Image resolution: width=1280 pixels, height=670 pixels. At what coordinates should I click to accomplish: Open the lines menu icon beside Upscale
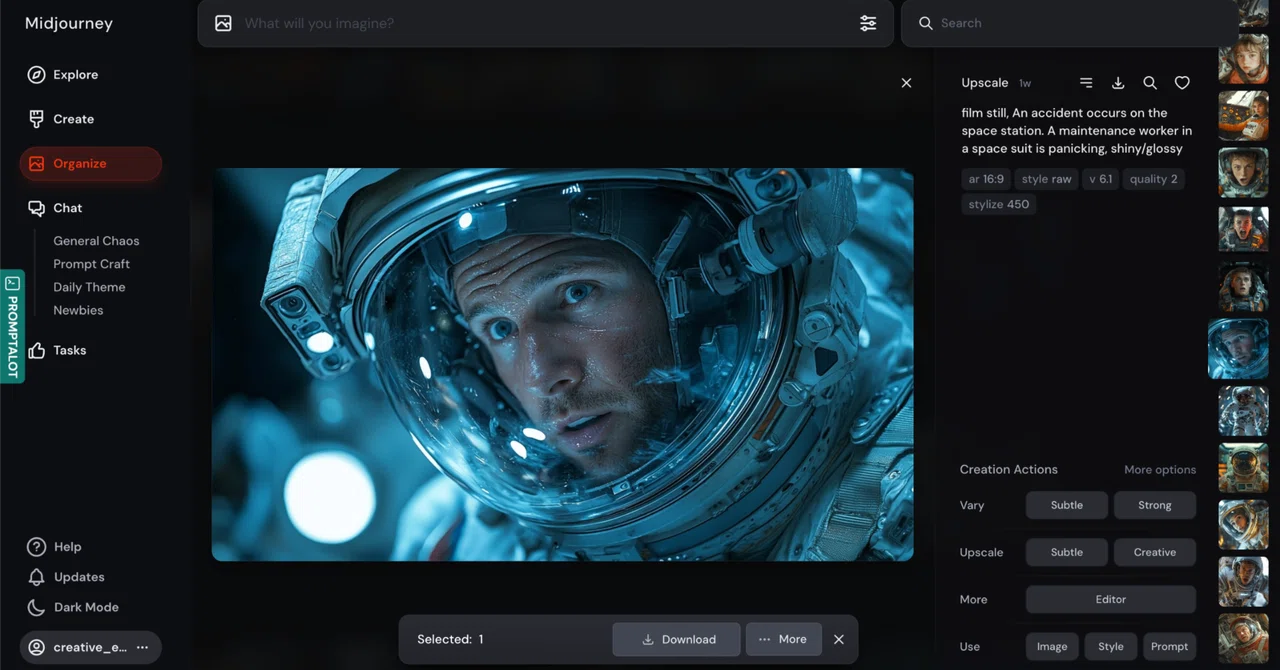(x=1086, y=83)
